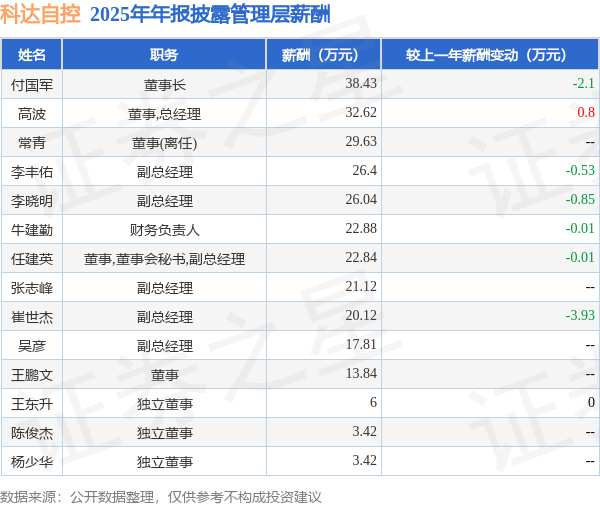The height and width of the screenshot is (506, 600).
Task: Click the 董事(离任) position cell
Action: click(165, 143)
